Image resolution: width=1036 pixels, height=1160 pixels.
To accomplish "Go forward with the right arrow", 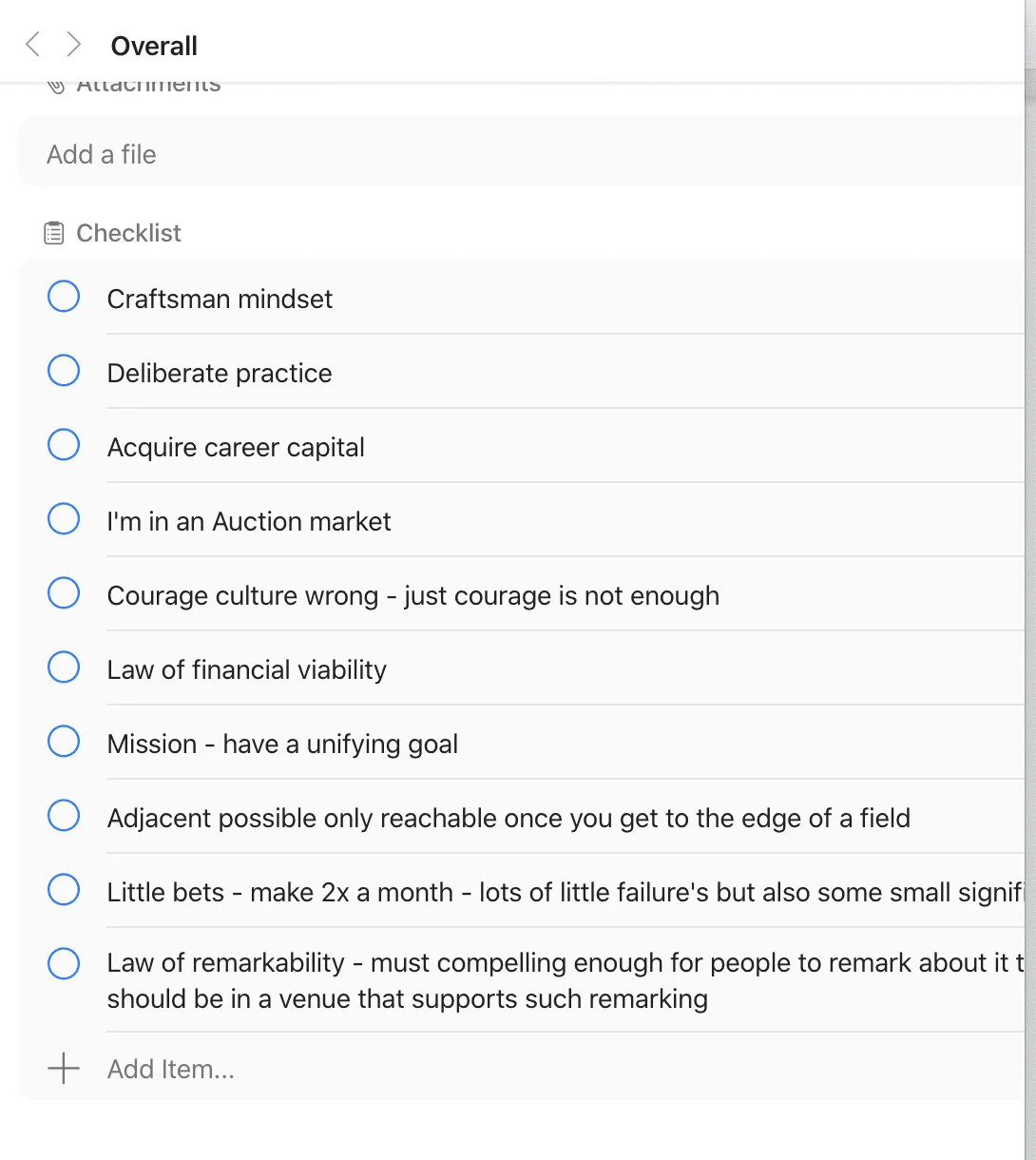I will click(74, 44).
